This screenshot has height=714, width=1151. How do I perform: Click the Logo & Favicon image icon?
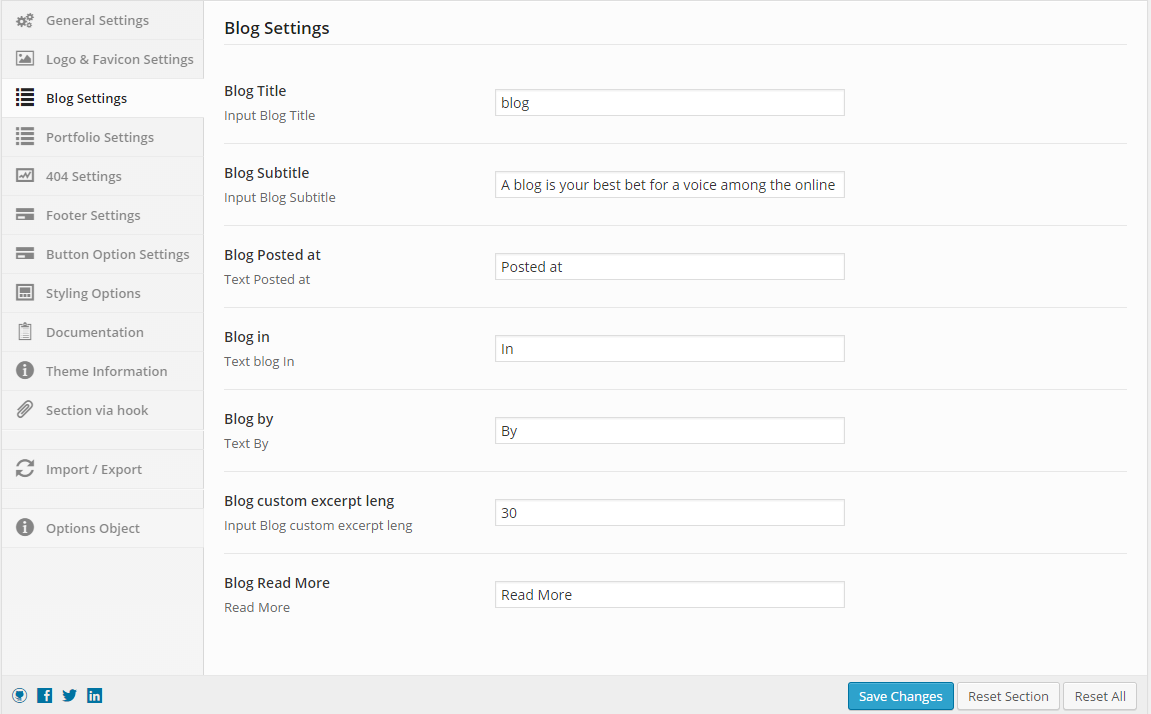click(25, 59)
